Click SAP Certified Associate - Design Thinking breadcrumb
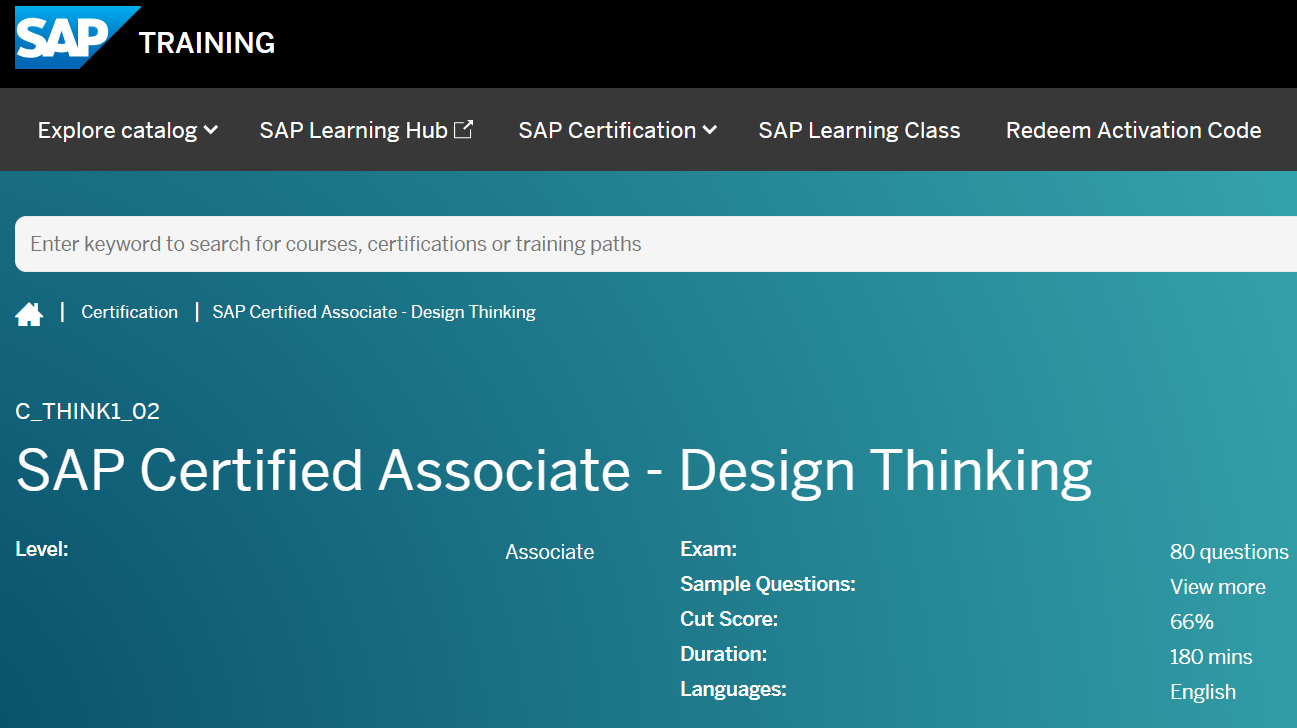The width and height of the screenshot is (1297, 728). click(374, 312)
